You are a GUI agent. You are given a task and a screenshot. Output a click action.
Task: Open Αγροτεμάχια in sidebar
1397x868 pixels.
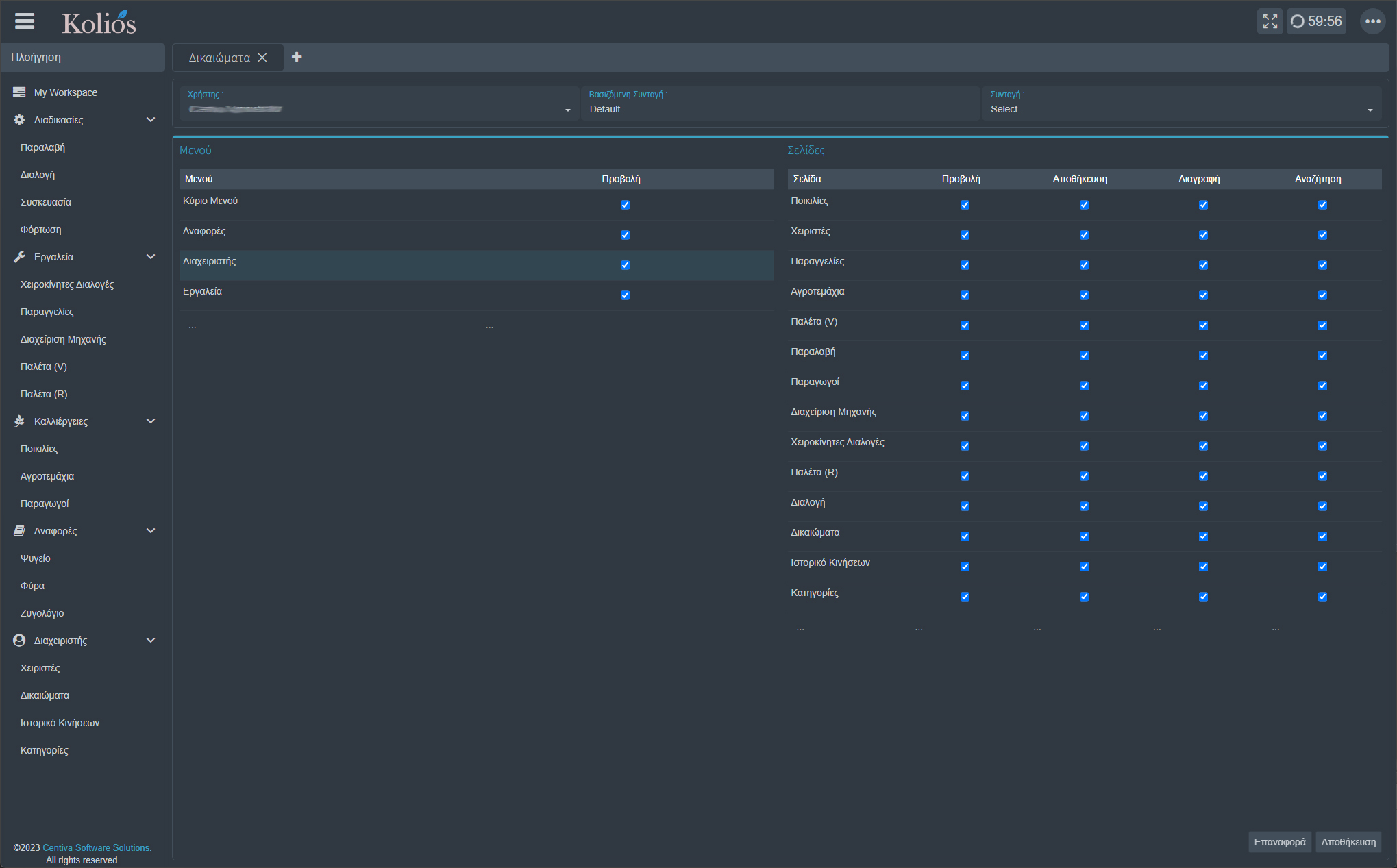point(47,475)
